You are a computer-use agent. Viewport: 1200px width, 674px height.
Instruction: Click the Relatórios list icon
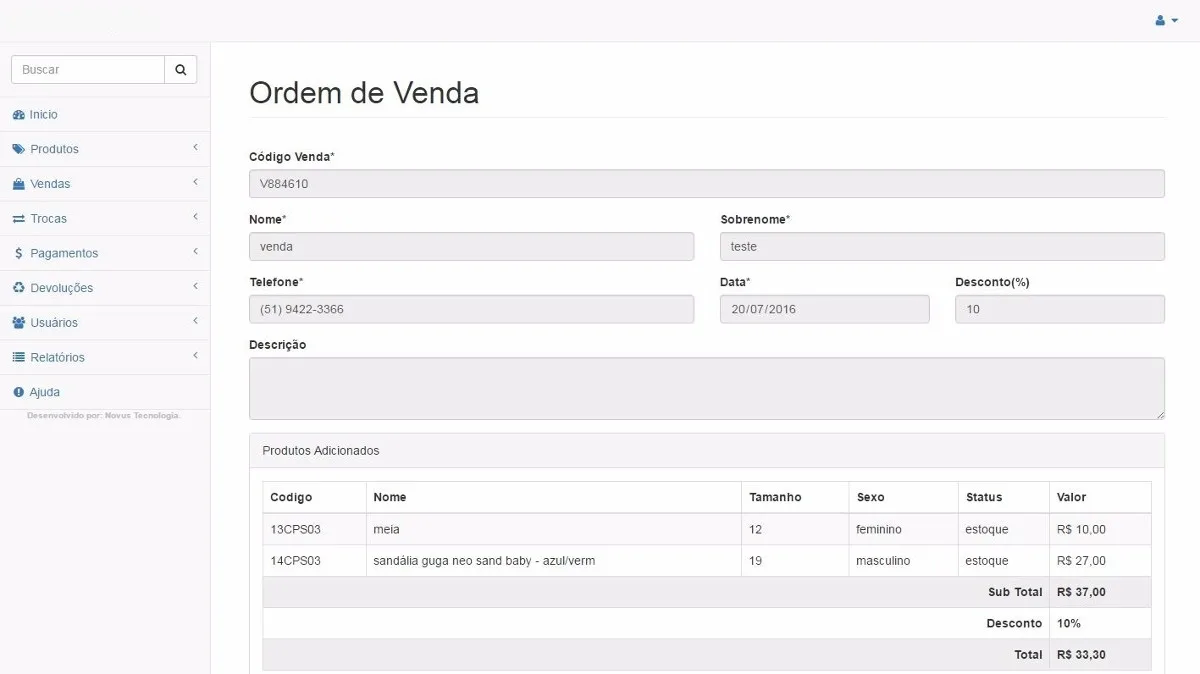click(x=18, y=357)
